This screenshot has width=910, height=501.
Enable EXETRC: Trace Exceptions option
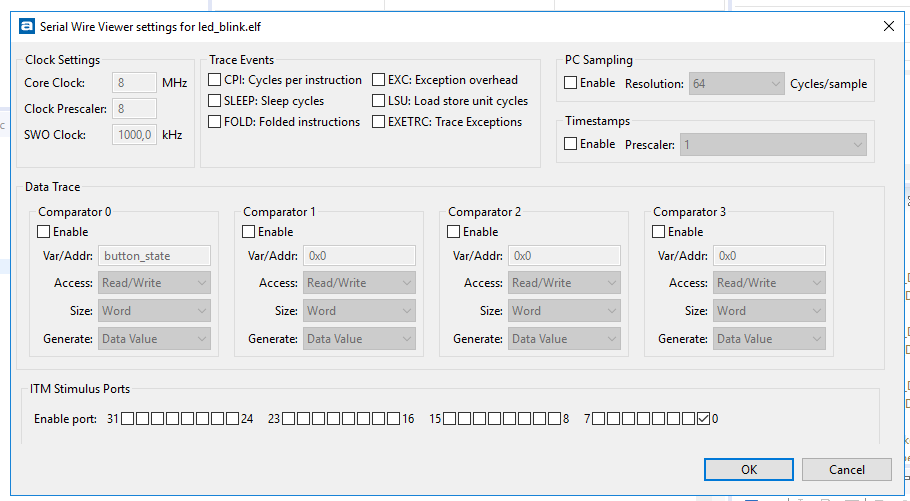coord(378,122)
